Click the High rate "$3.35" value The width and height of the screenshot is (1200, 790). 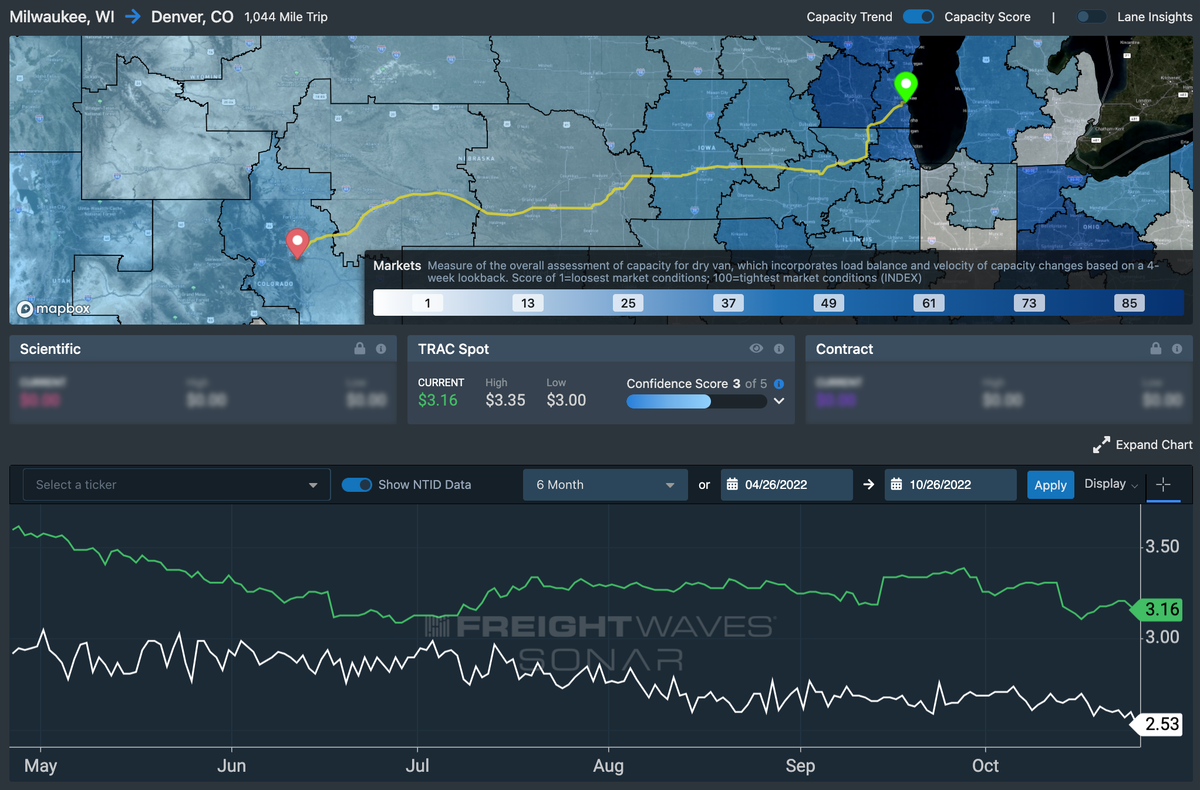click(506, 400)
